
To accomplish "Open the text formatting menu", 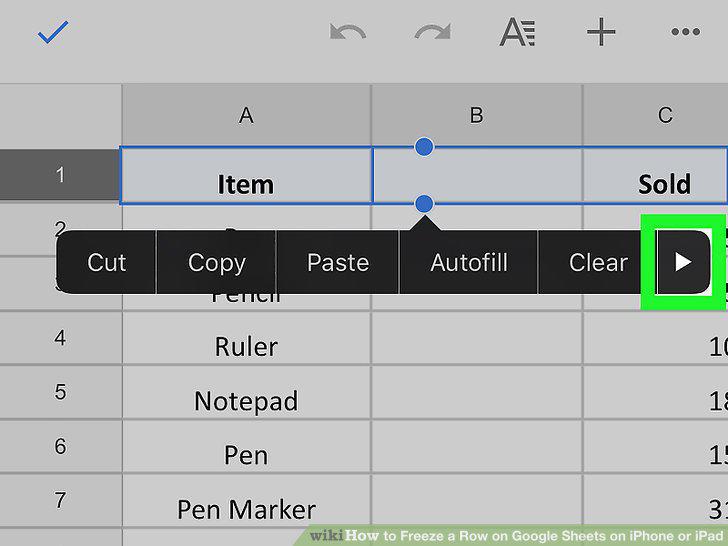I will (517, 32).
